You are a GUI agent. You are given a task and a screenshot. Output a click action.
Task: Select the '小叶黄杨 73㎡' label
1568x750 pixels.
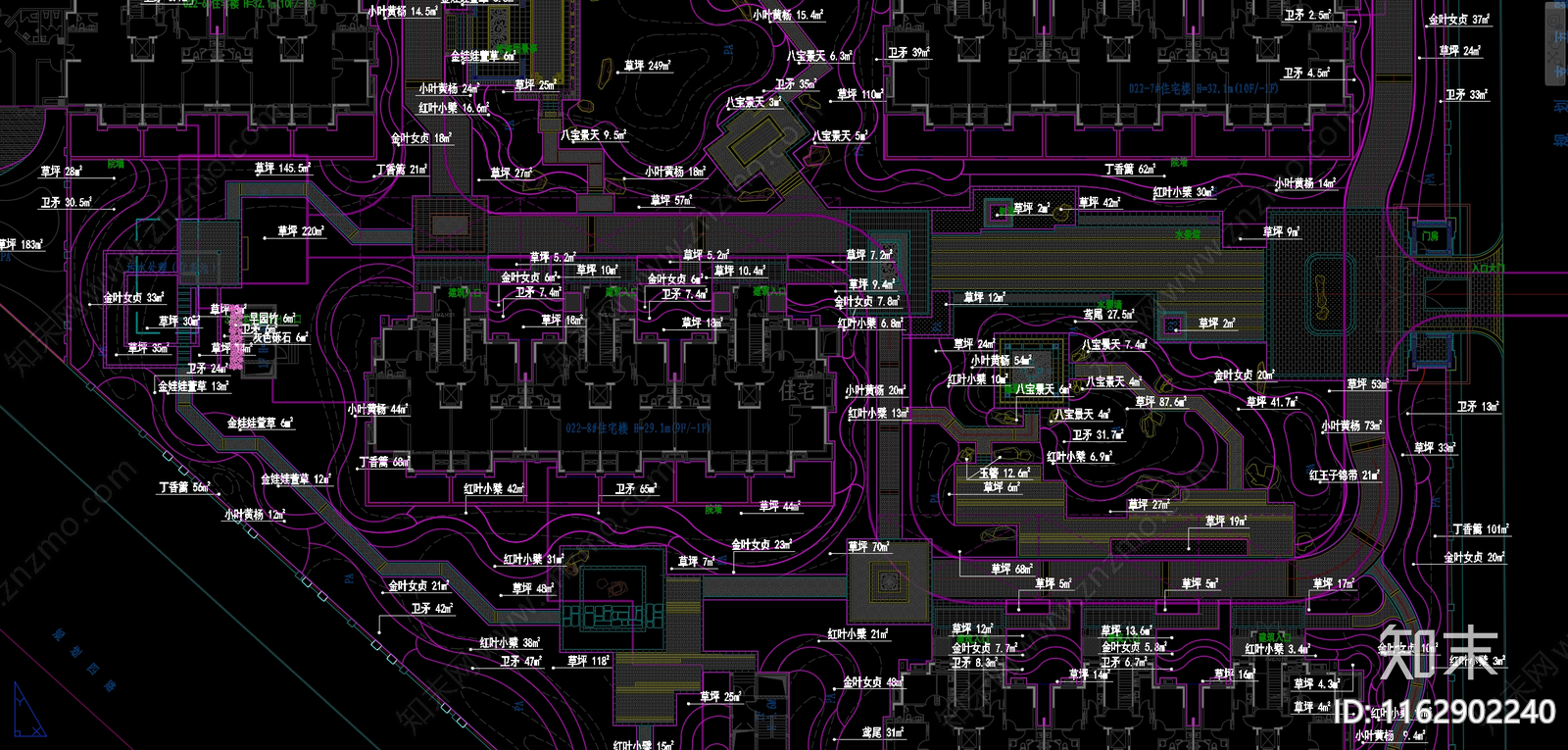click(x=1352, y=426)
